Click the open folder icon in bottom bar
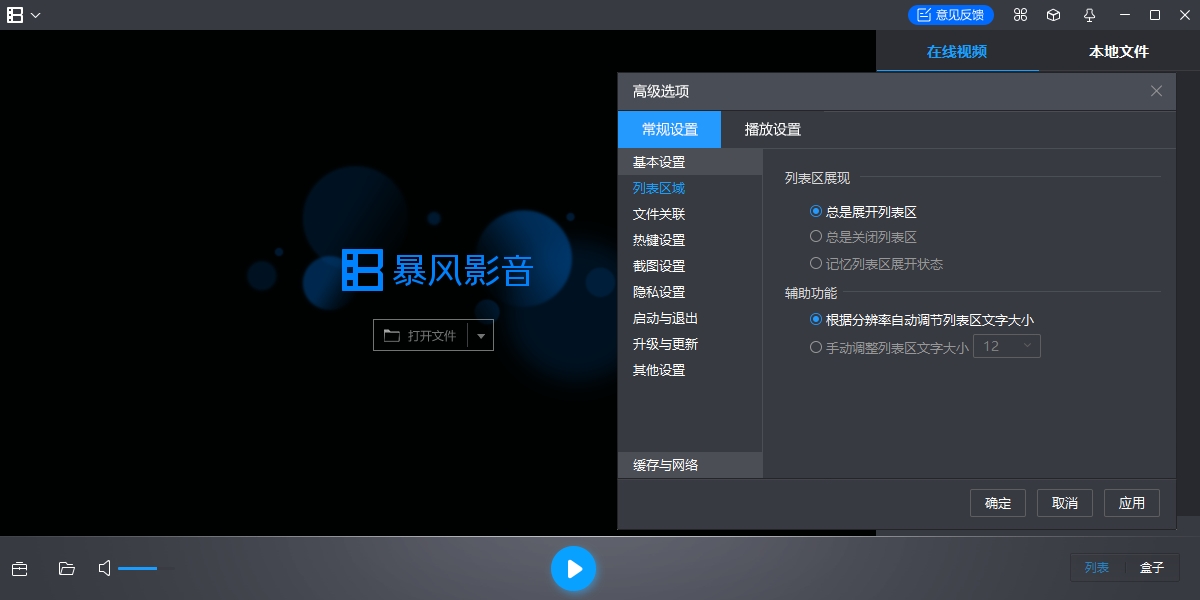 (67, 569)
